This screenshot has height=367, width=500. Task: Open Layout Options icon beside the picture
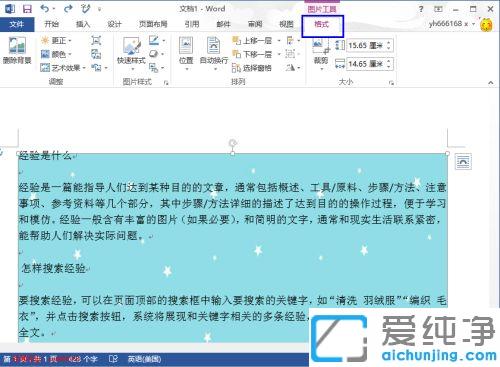463,162
